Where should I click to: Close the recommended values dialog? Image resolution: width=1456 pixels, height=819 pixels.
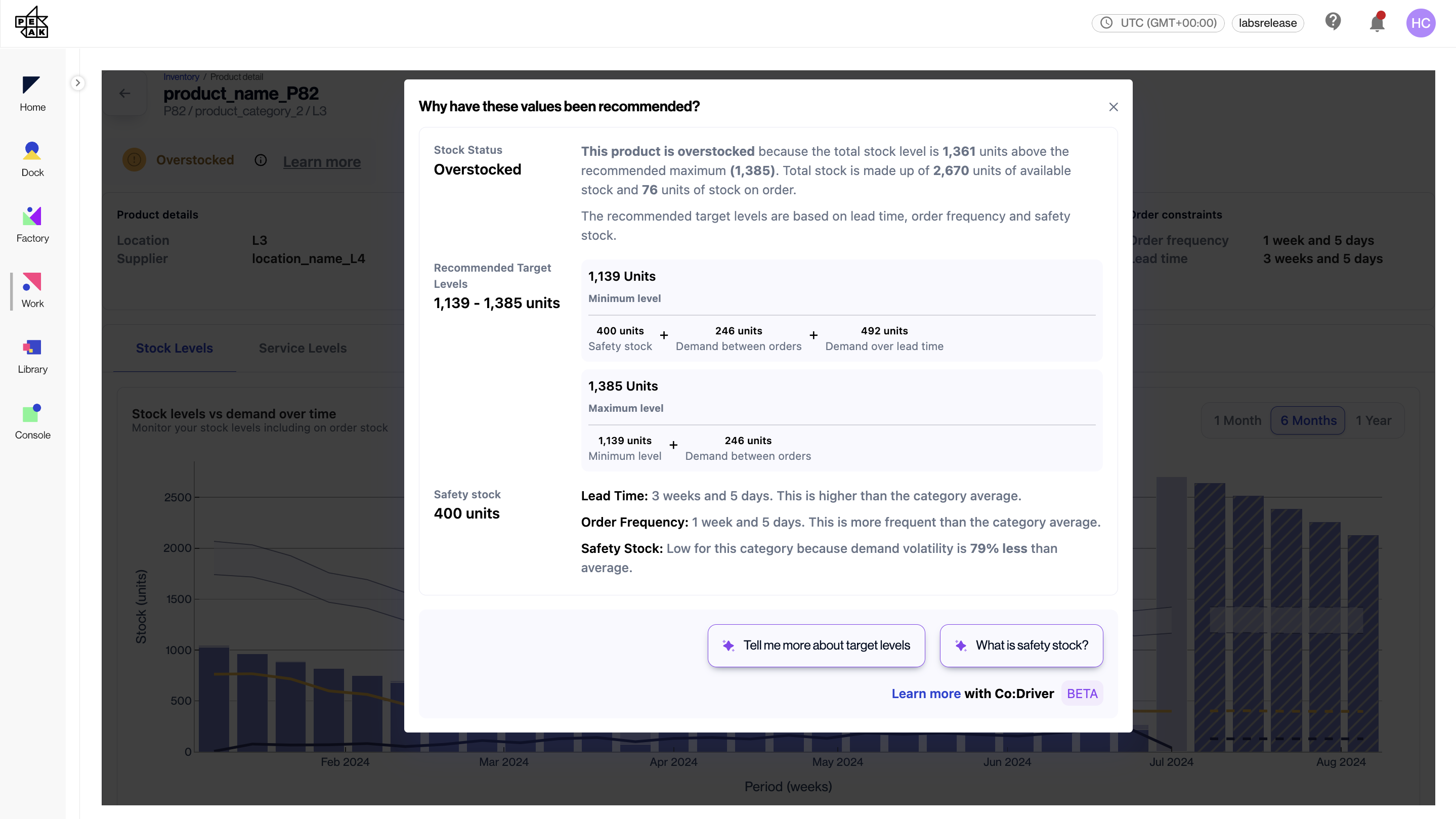pos(1113,107)
